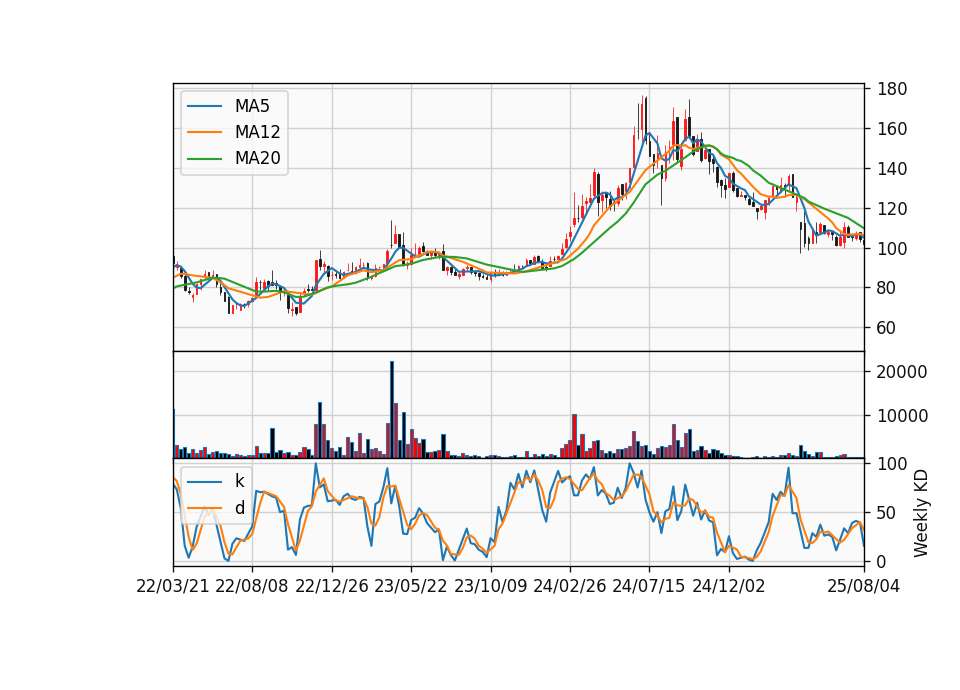Click the 80 price axis label
Viewport: 960px width, 690px height.
click(887, 288)
